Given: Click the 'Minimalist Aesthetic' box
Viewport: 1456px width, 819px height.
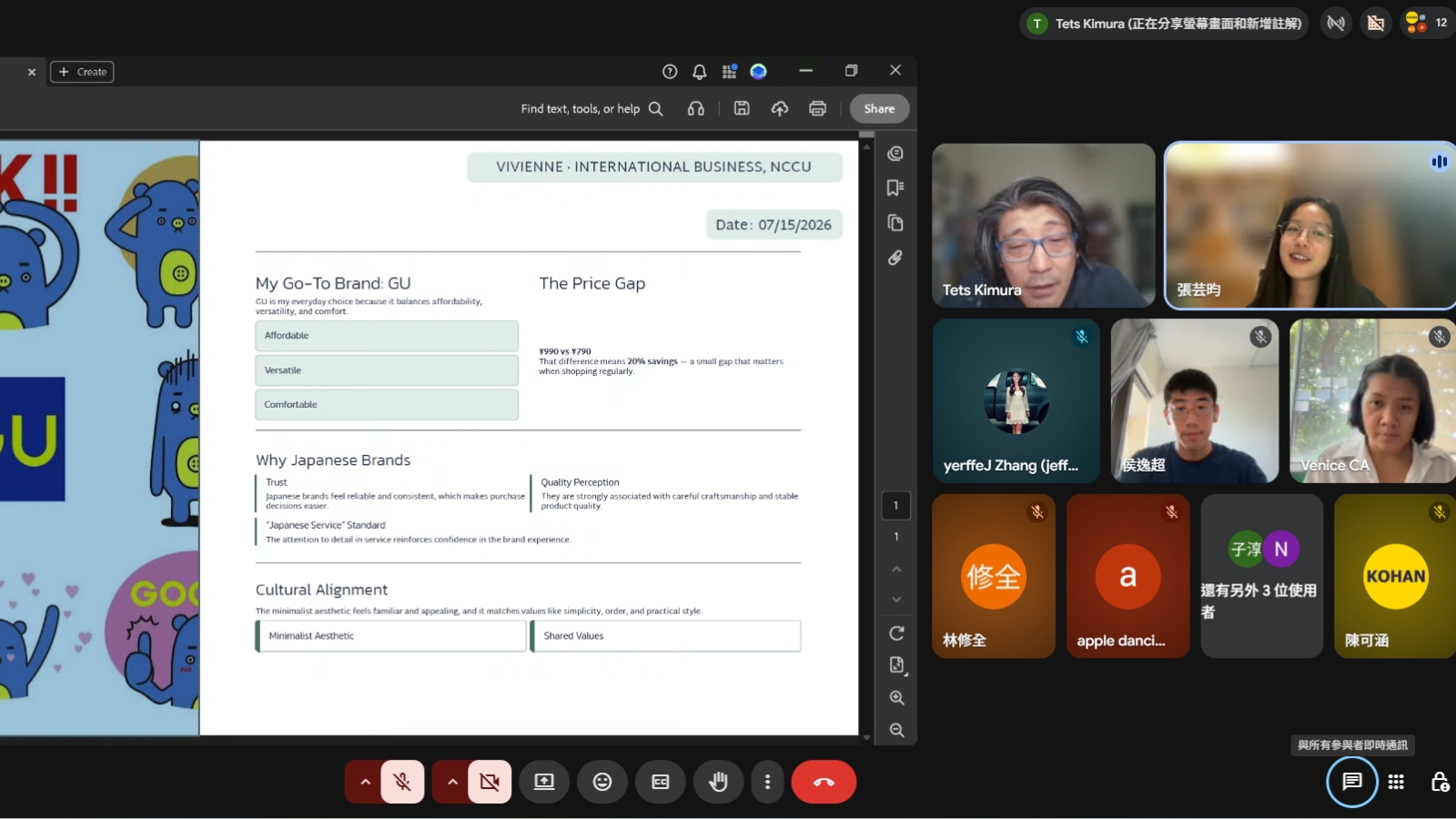Looking at the screenshot, I should coord(391,636).
